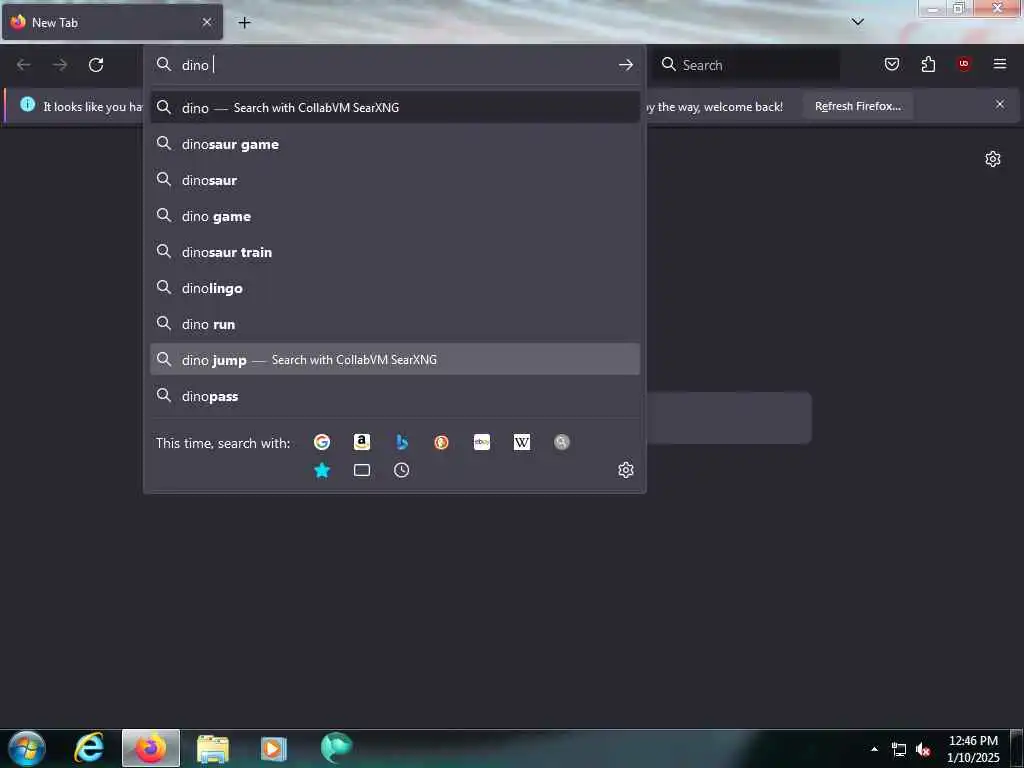The width and height of the screenshot is (1024, 768).
Task: Choose 'dino — Search with CollabVM SearXNG' suggestion
Action: pyautogui.click(x=395, y=108)
